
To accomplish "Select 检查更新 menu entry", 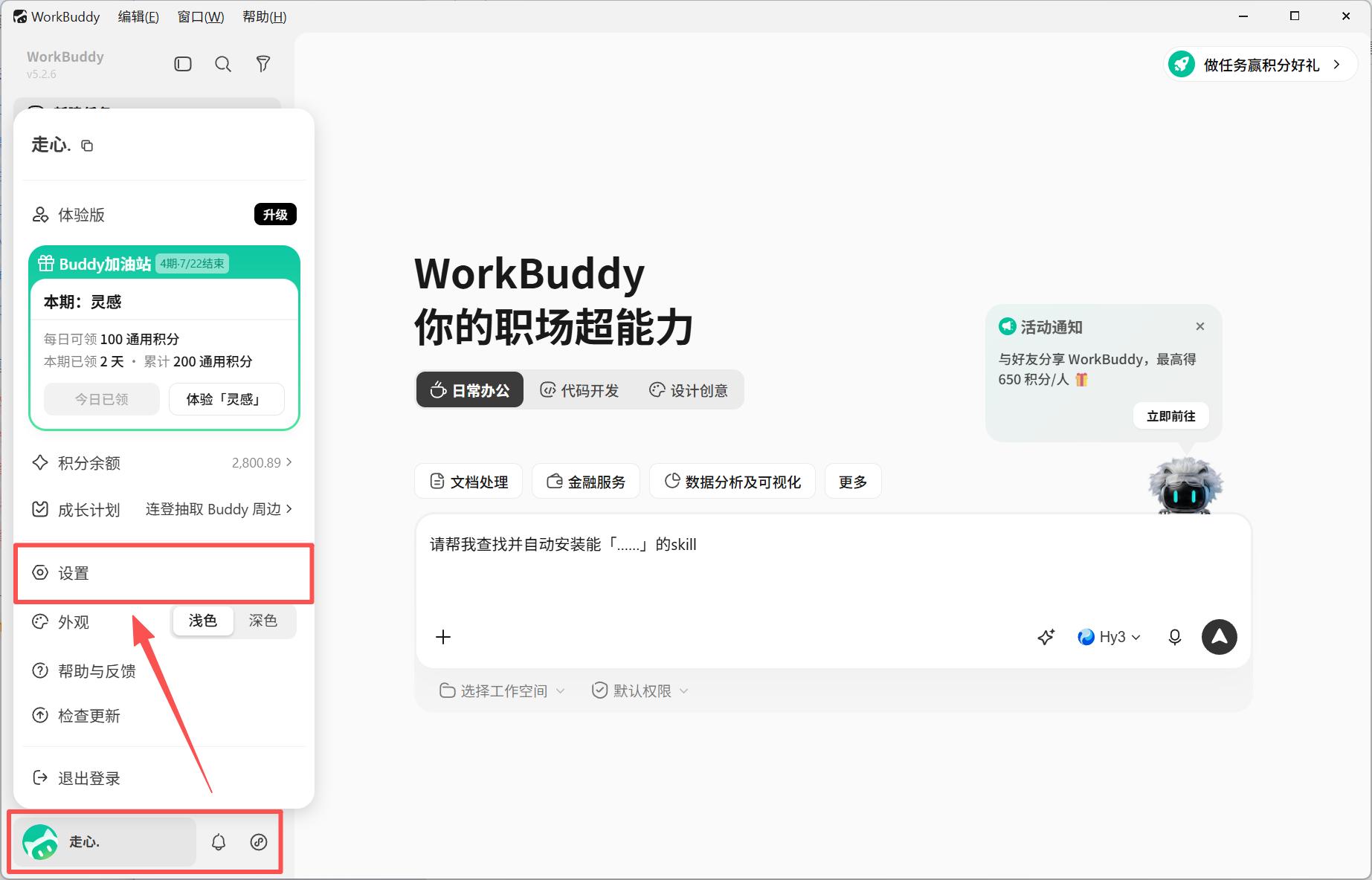I will click(x=164, y=716).
